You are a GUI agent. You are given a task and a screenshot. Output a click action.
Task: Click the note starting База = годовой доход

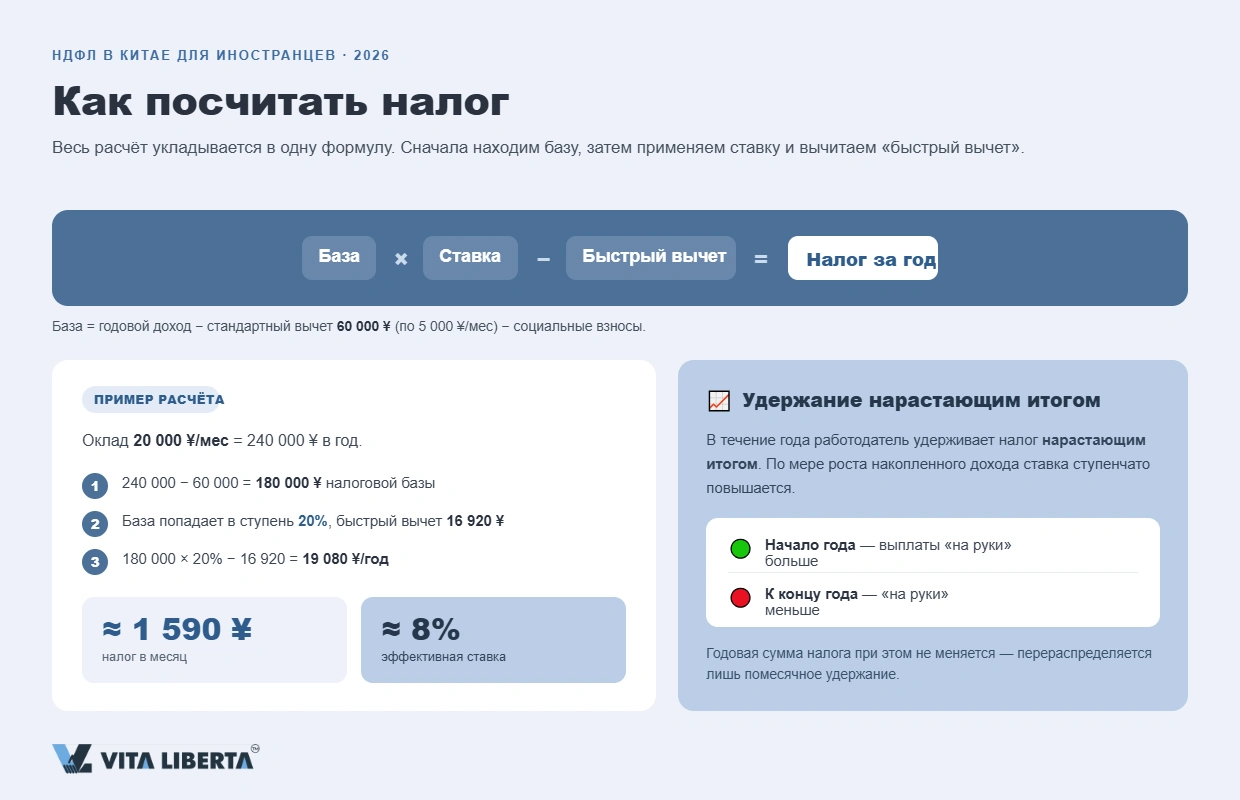point(349,326)
